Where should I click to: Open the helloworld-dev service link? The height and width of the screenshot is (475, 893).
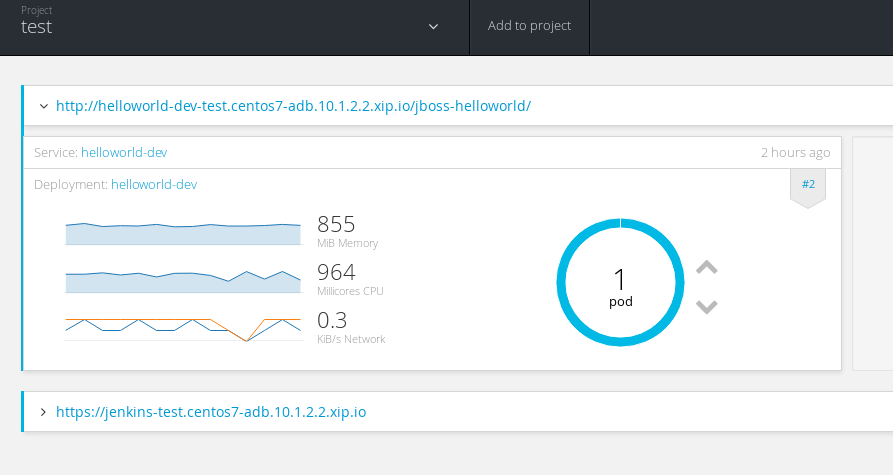click(124, 153)
